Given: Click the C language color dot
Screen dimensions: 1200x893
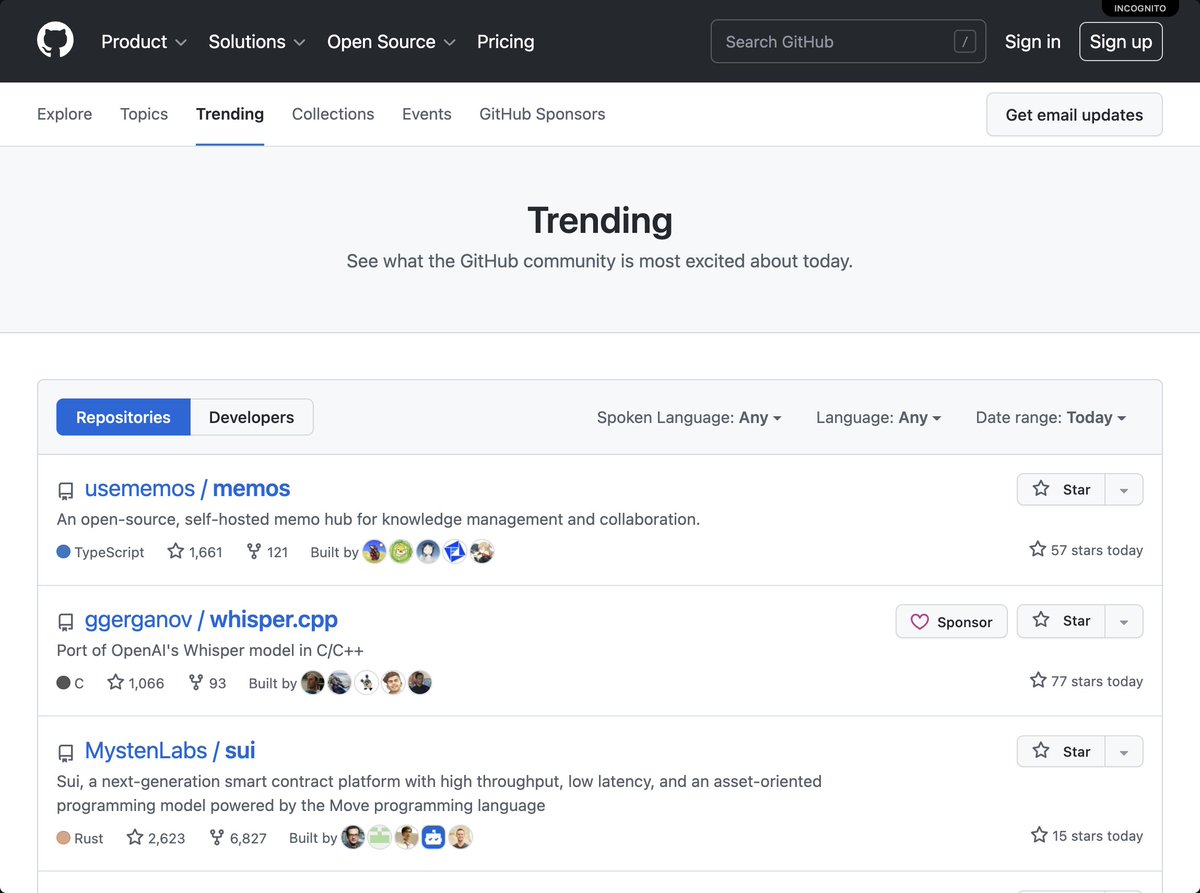Looking at the screenshot, I should 64,682.
